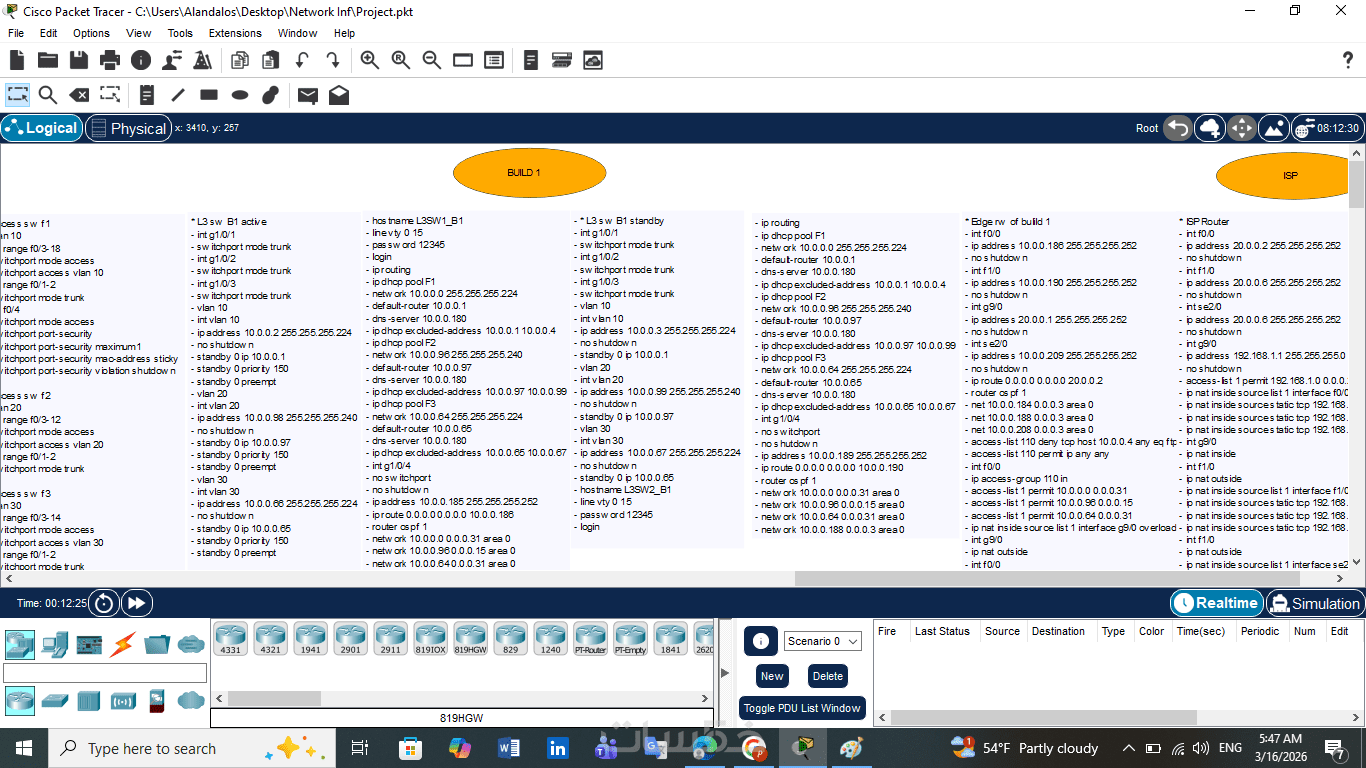Select the Draw Line tool

coord(178,95)
